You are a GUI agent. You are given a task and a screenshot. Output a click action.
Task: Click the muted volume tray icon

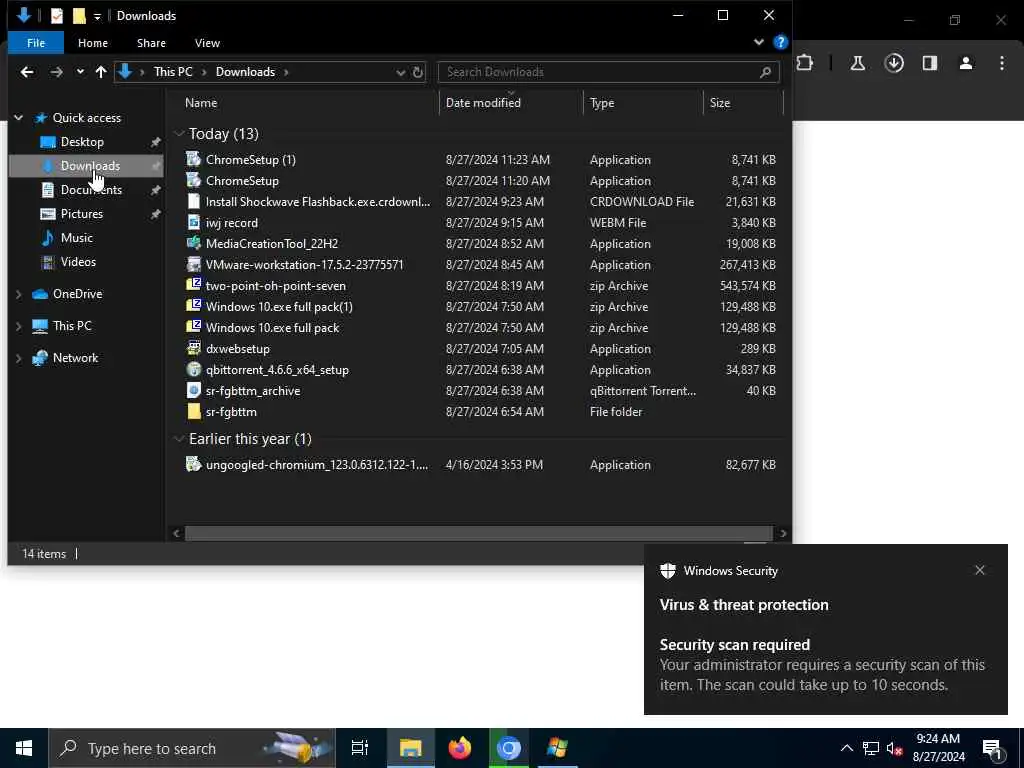coord(894,748)
